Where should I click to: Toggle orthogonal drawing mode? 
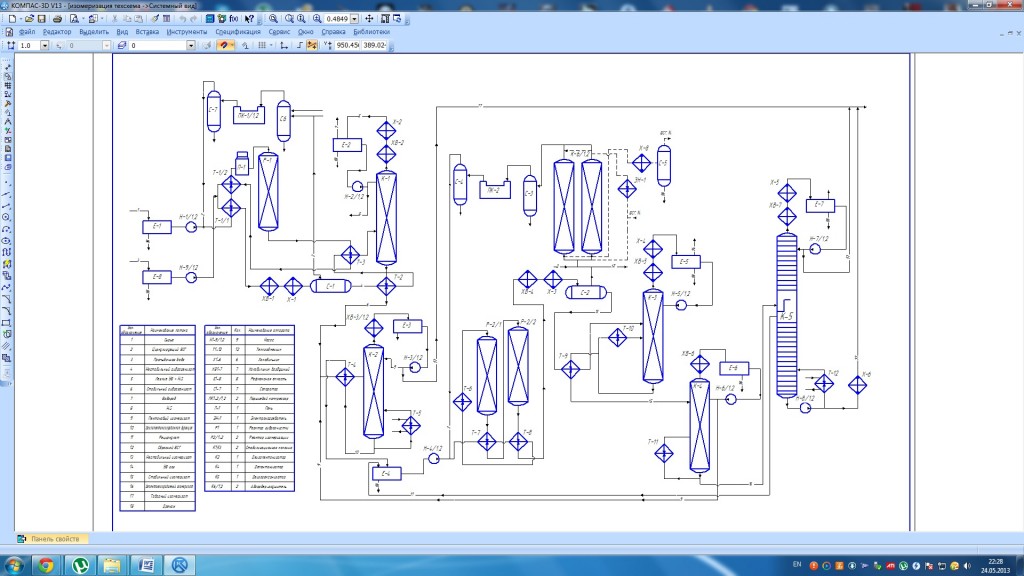300,45
